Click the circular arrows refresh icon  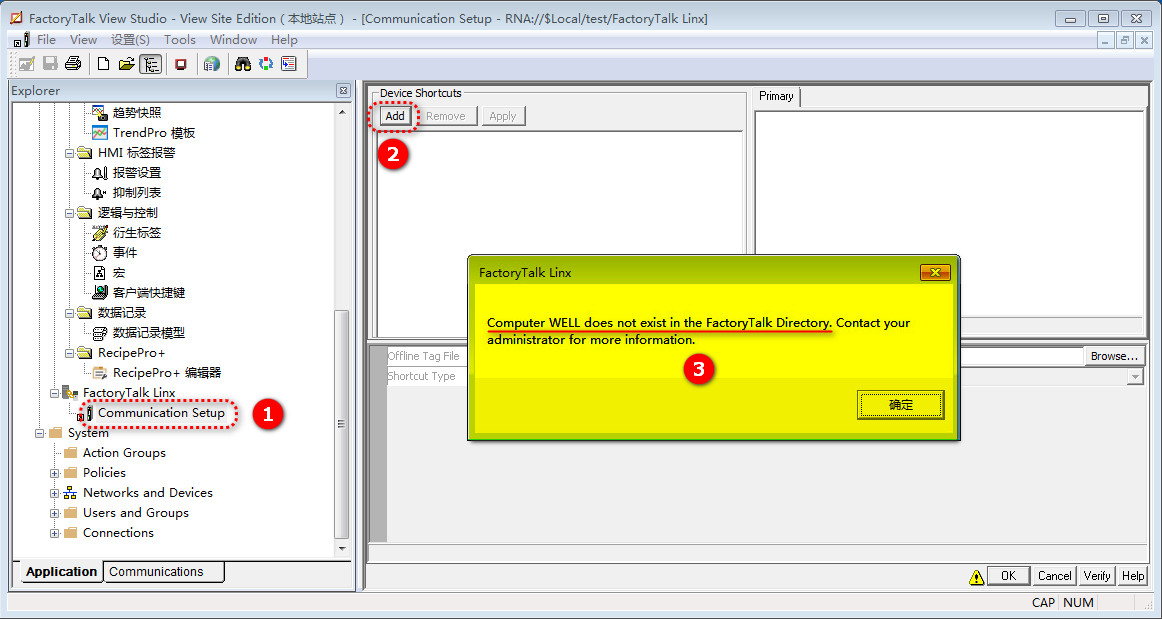click(265, 64)
